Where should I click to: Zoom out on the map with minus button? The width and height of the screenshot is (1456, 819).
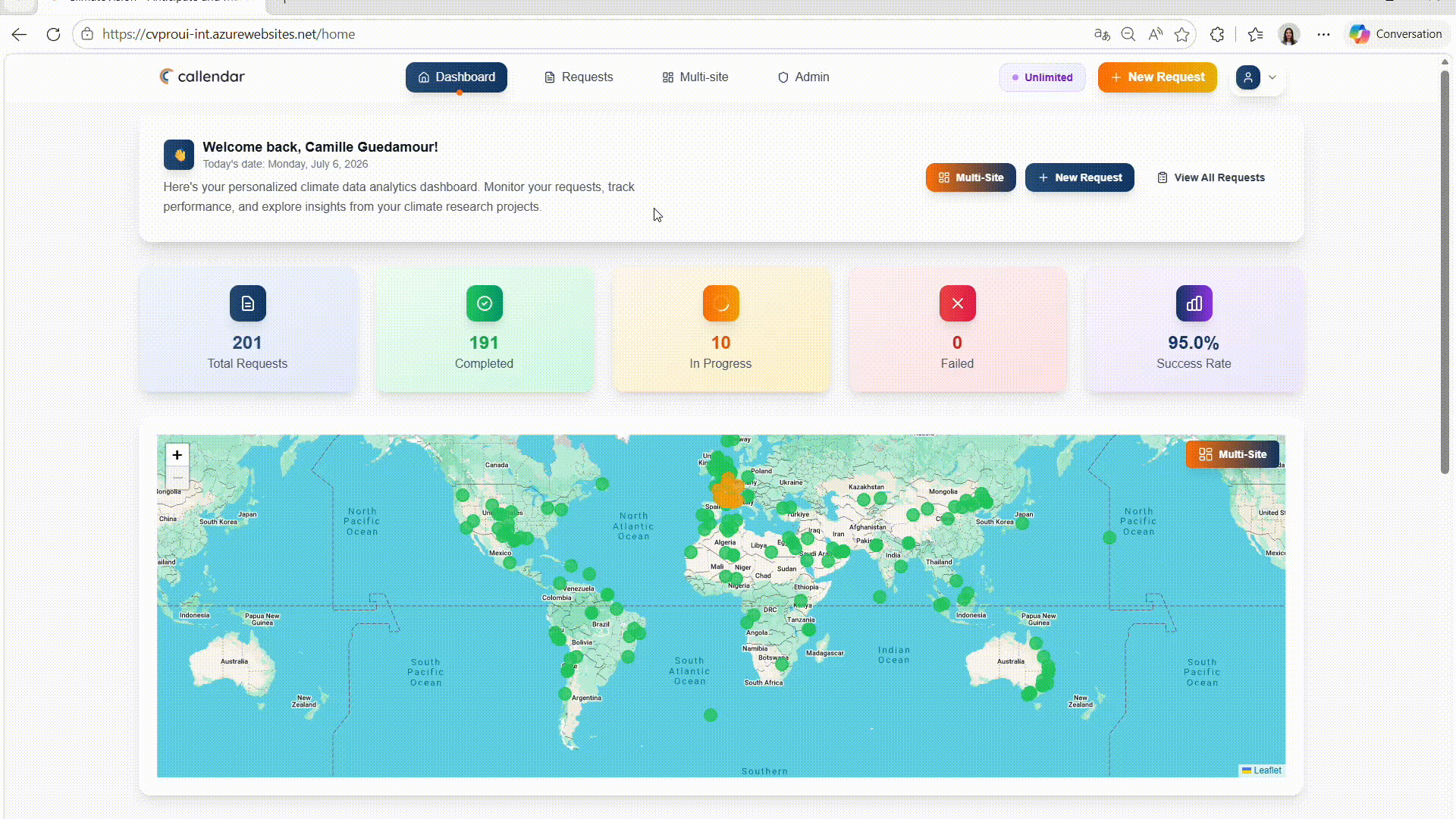[x=177, y=478]
